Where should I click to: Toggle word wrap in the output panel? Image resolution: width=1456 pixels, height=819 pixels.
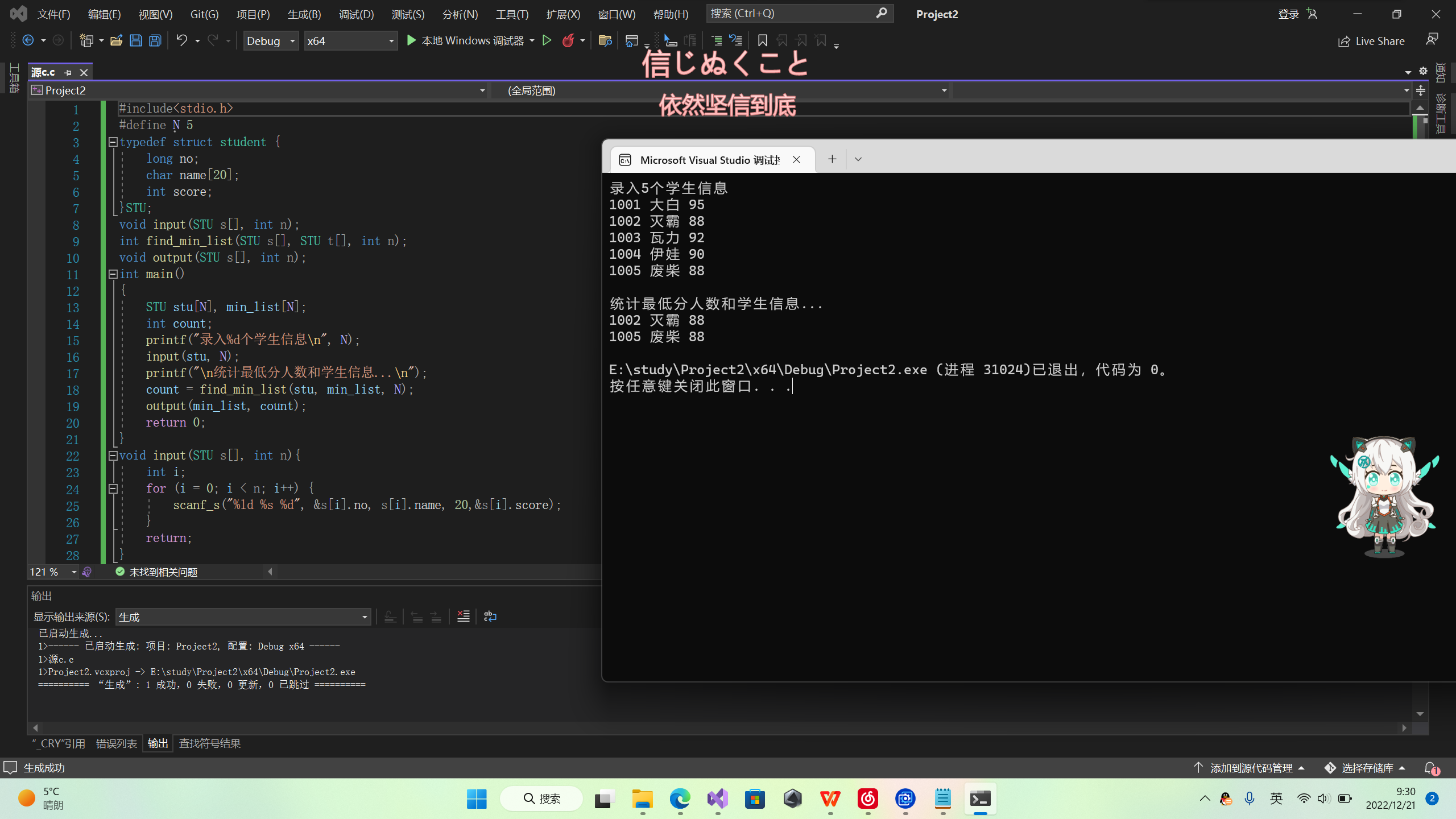(x=490, y=617)
